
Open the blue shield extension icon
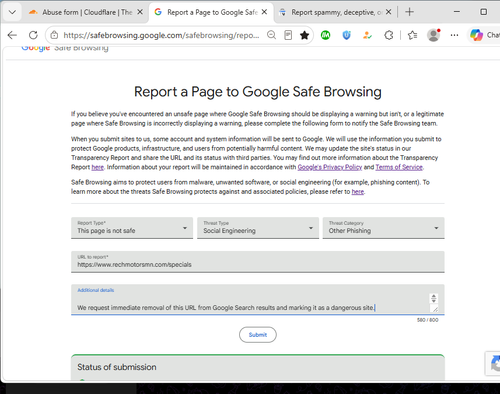point(347,35)
